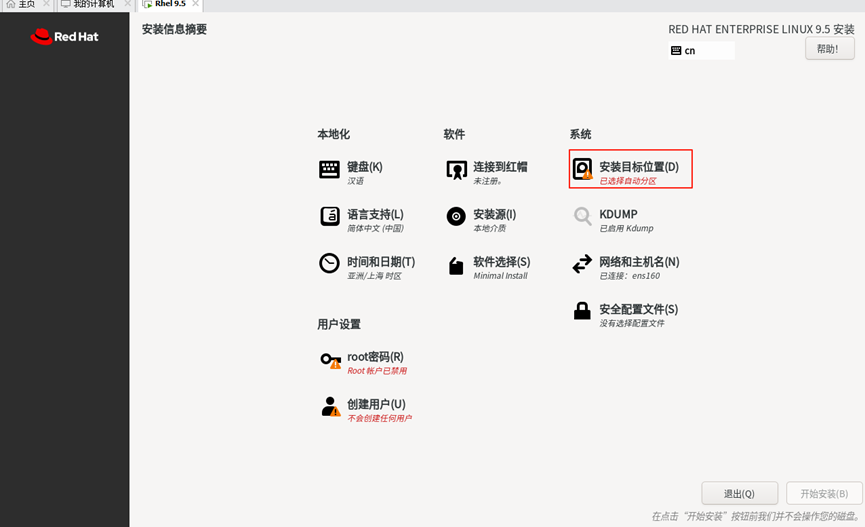This screenshot has width=865, height=527.
Task: Open the language support (语言支持) icon
Action: click(x=330, y=216)
